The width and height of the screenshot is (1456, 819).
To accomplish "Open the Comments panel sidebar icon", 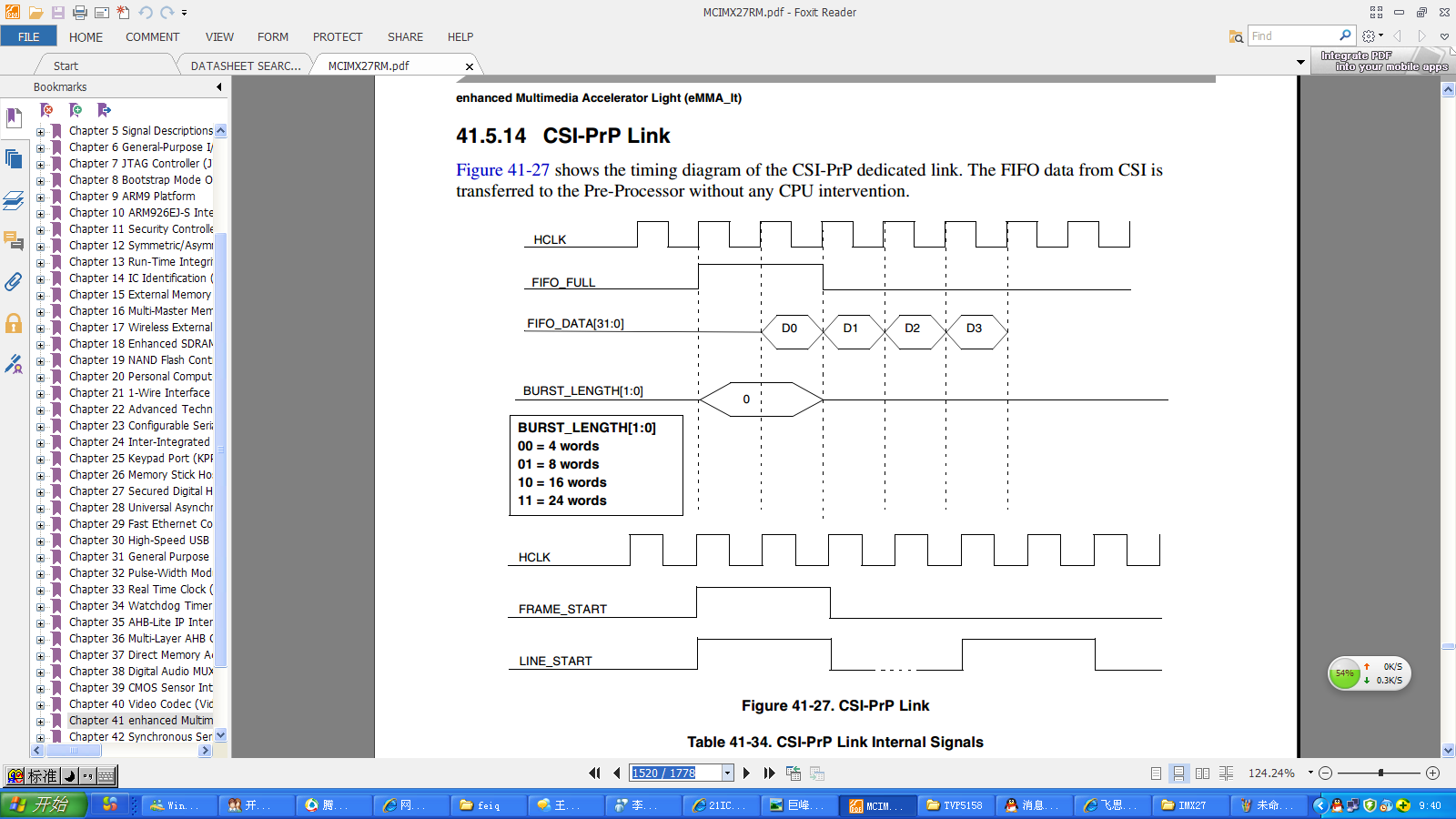I will click(x=14, y=241).
